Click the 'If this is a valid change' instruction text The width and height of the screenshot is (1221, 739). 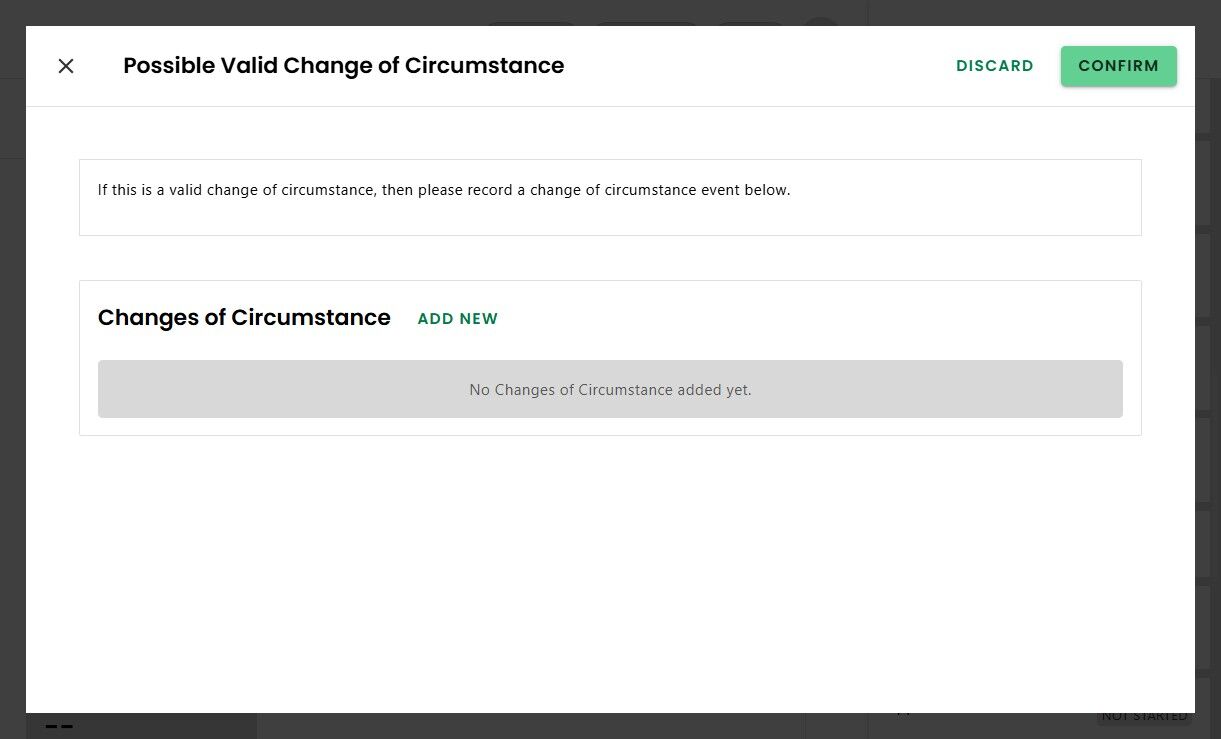(444, 190)
